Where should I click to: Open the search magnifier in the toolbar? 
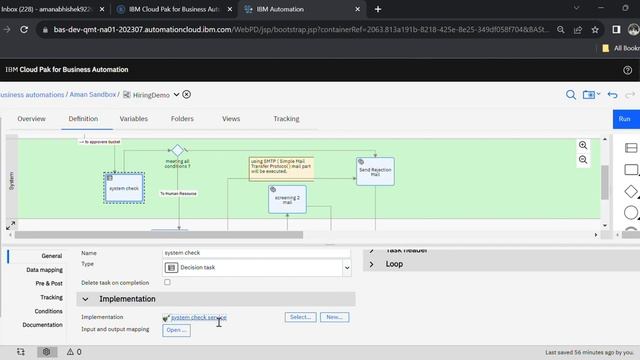[x=571, y=95]
